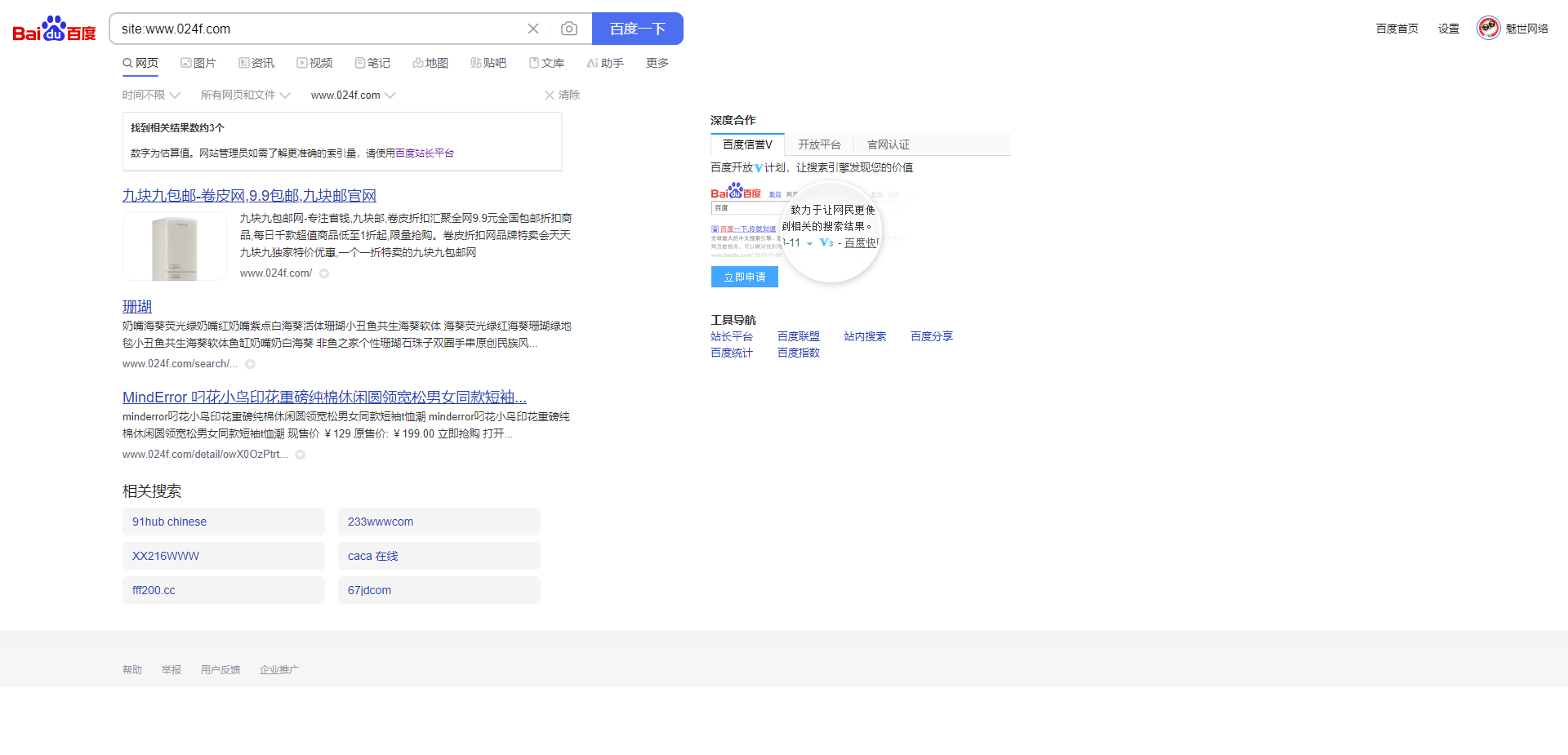
Task: Click the 百度一下 search button
Action: coord(638,29)
